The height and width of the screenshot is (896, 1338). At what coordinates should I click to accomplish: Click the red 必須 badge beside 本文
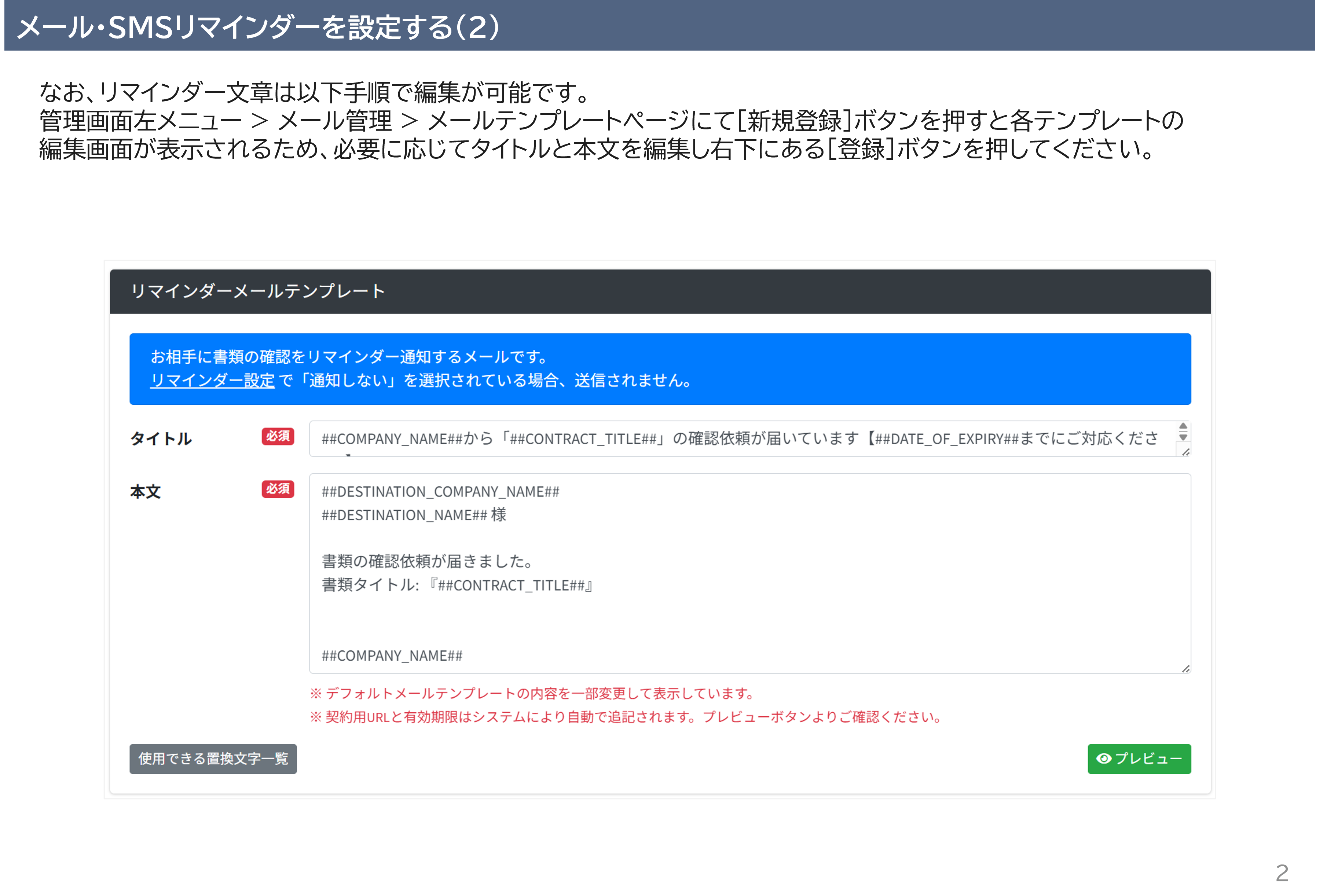coord(278,489)
